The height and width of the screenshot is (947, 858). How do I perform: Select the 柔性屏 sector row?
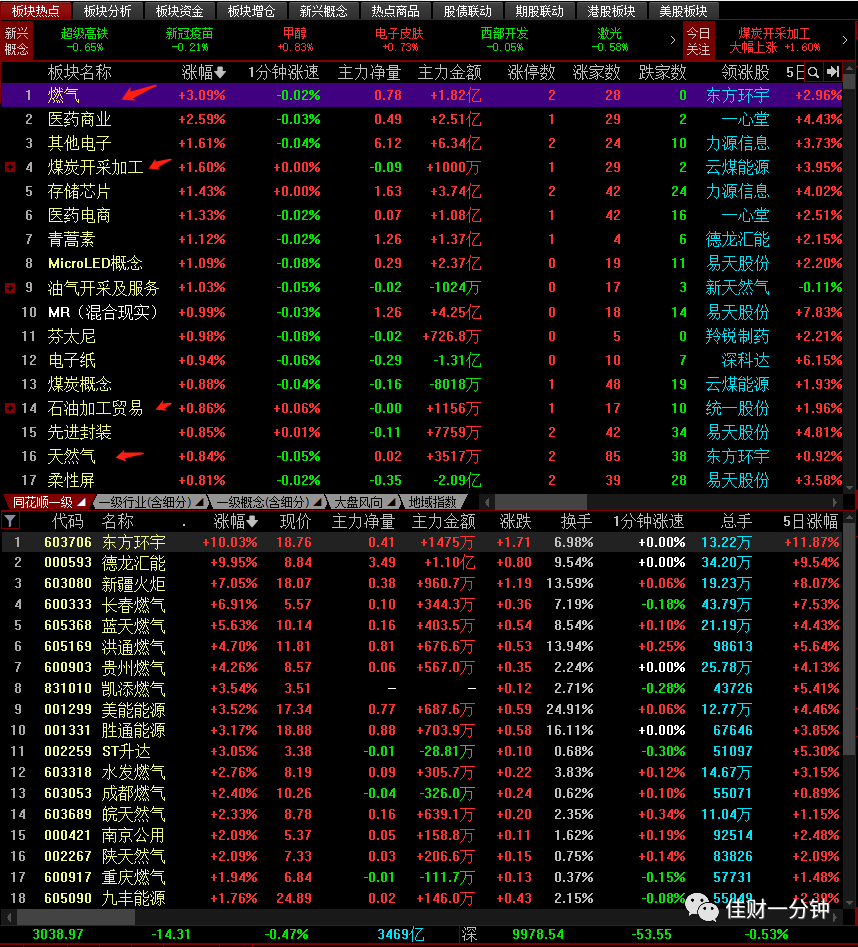pyautogui.click(x=423, y=480)
